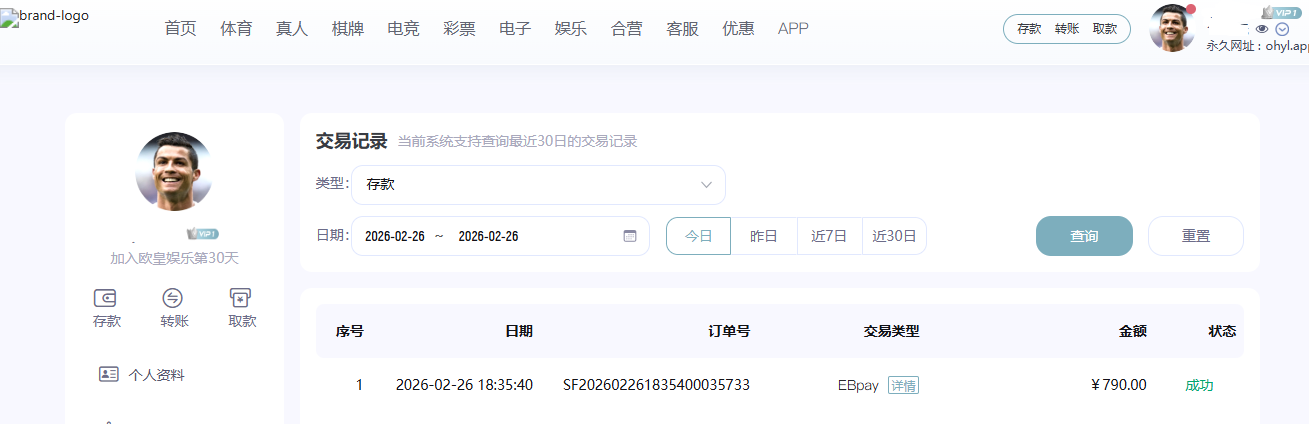Image resolution: width=1309 pixels, height=424 pixels.
Task: Open 个人资料 in the sidebar
Action: point(155,375)
